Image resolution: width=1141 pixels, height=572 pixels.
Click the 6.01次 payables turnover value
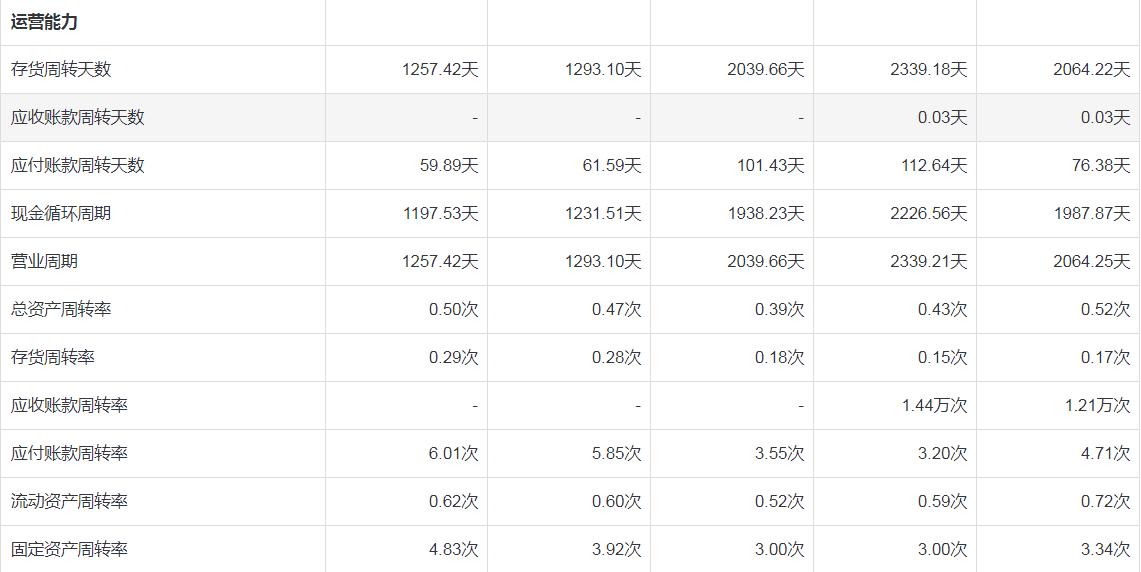[453, 453]
